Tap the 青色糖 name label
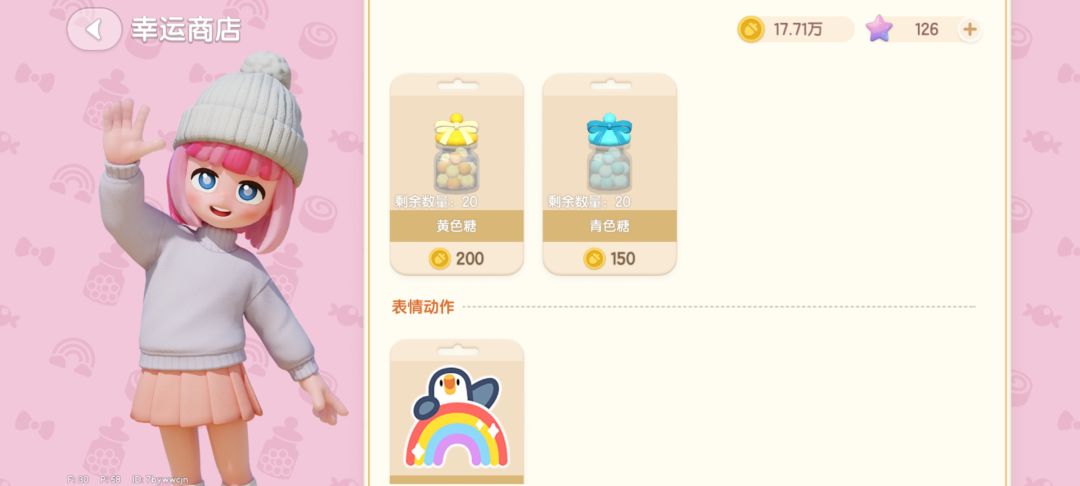 point(610,226)
